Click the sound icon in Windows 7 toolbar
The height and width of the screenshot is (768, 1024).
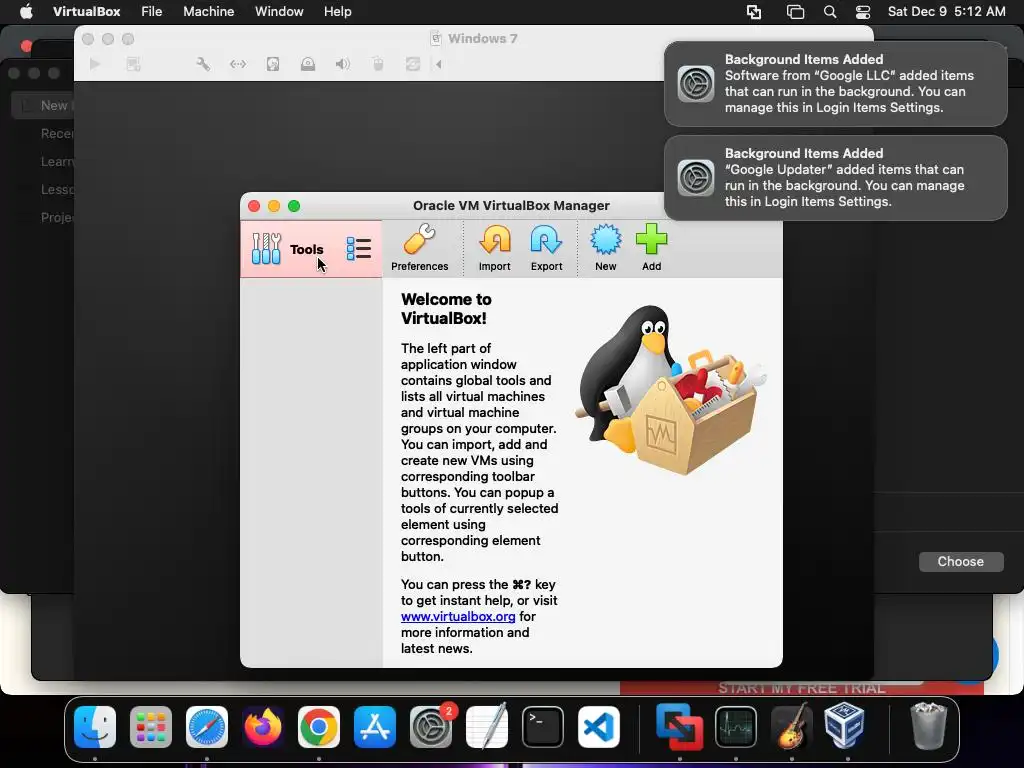pyautogui.click(x=342, y=64)
